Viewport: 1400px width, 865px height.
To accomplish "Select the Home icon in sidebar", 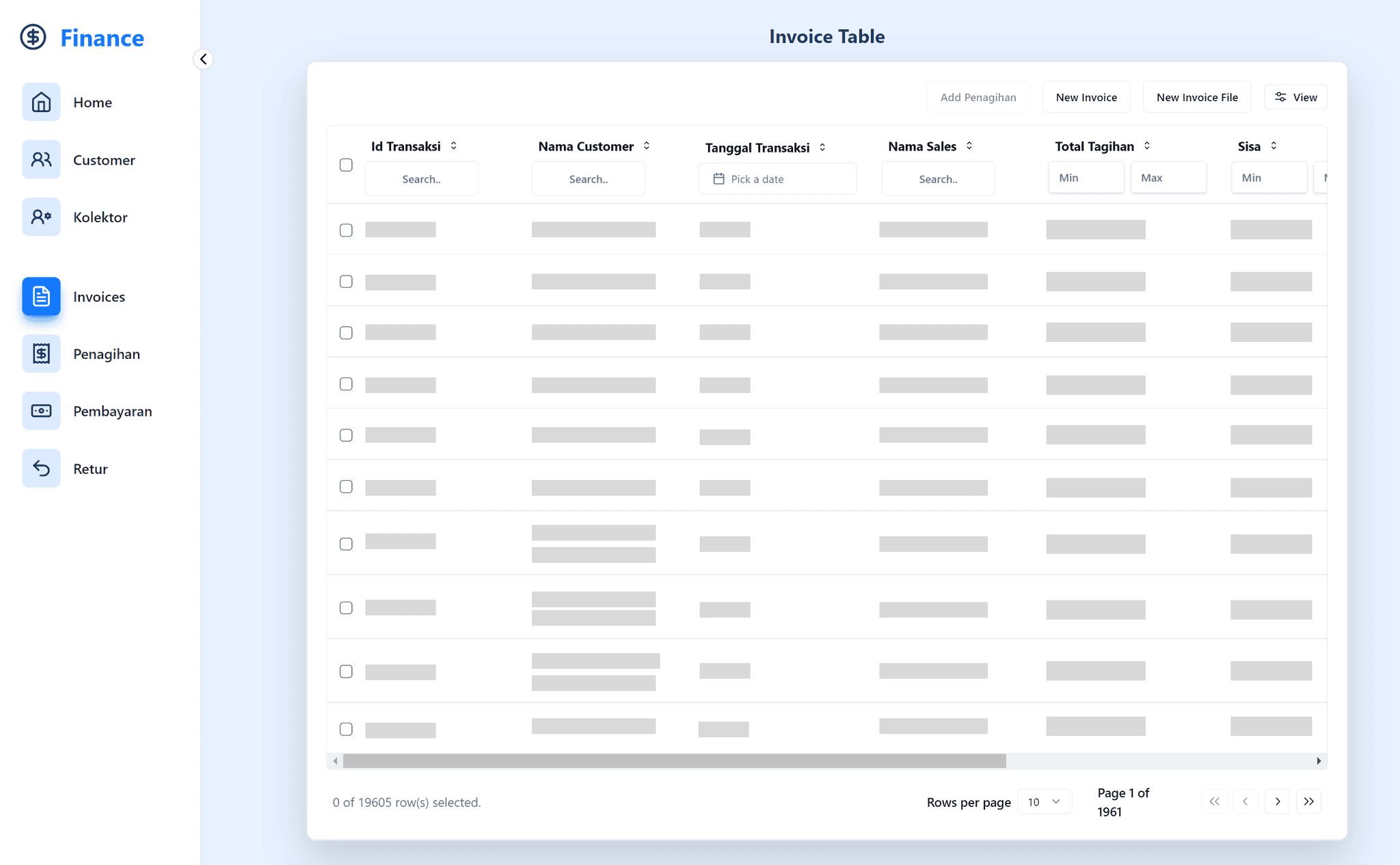I will click(x=41, y=102).
